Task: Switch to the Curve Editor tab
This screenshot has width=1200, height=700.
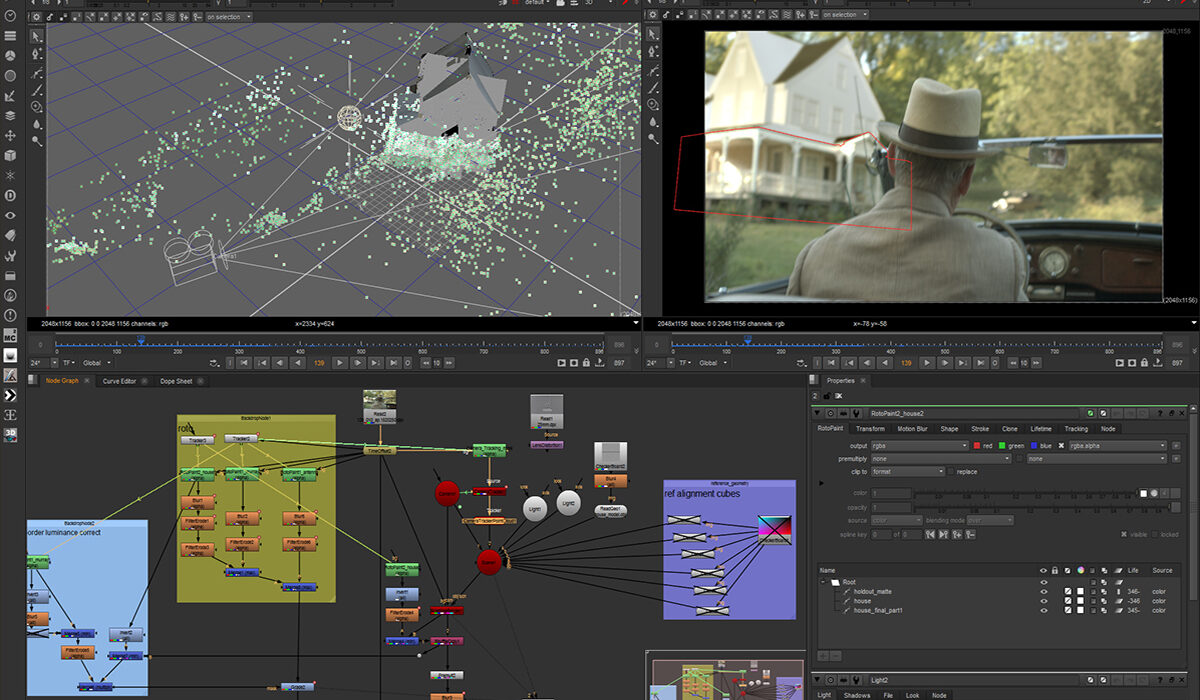Action: tap(122, 381)
